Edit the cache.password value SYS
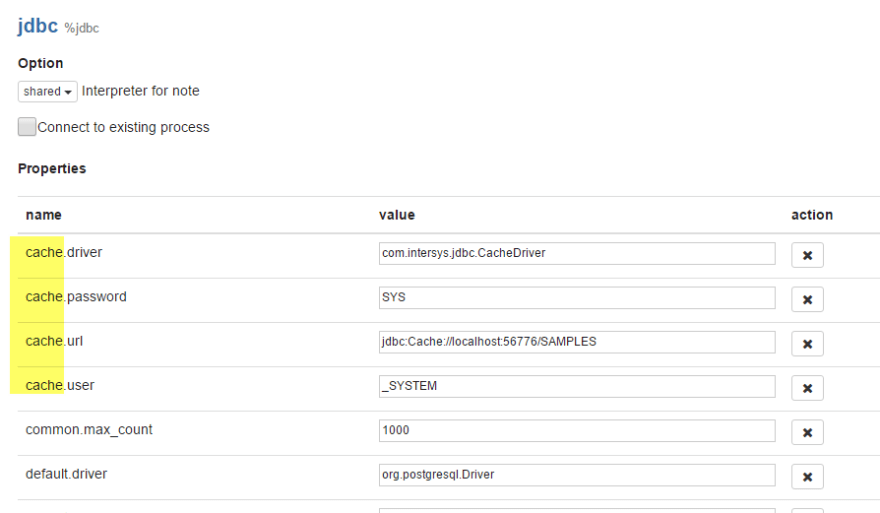Viewport: 880px width, 513px height. (x=577, y=297)
